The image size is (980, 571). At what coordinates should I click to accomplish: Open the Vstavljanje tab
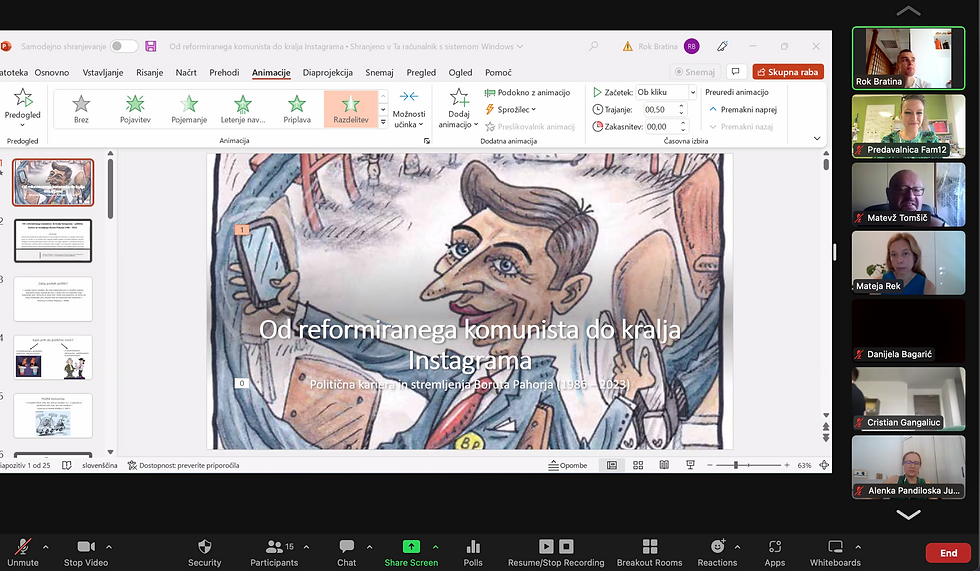(102, 72)
